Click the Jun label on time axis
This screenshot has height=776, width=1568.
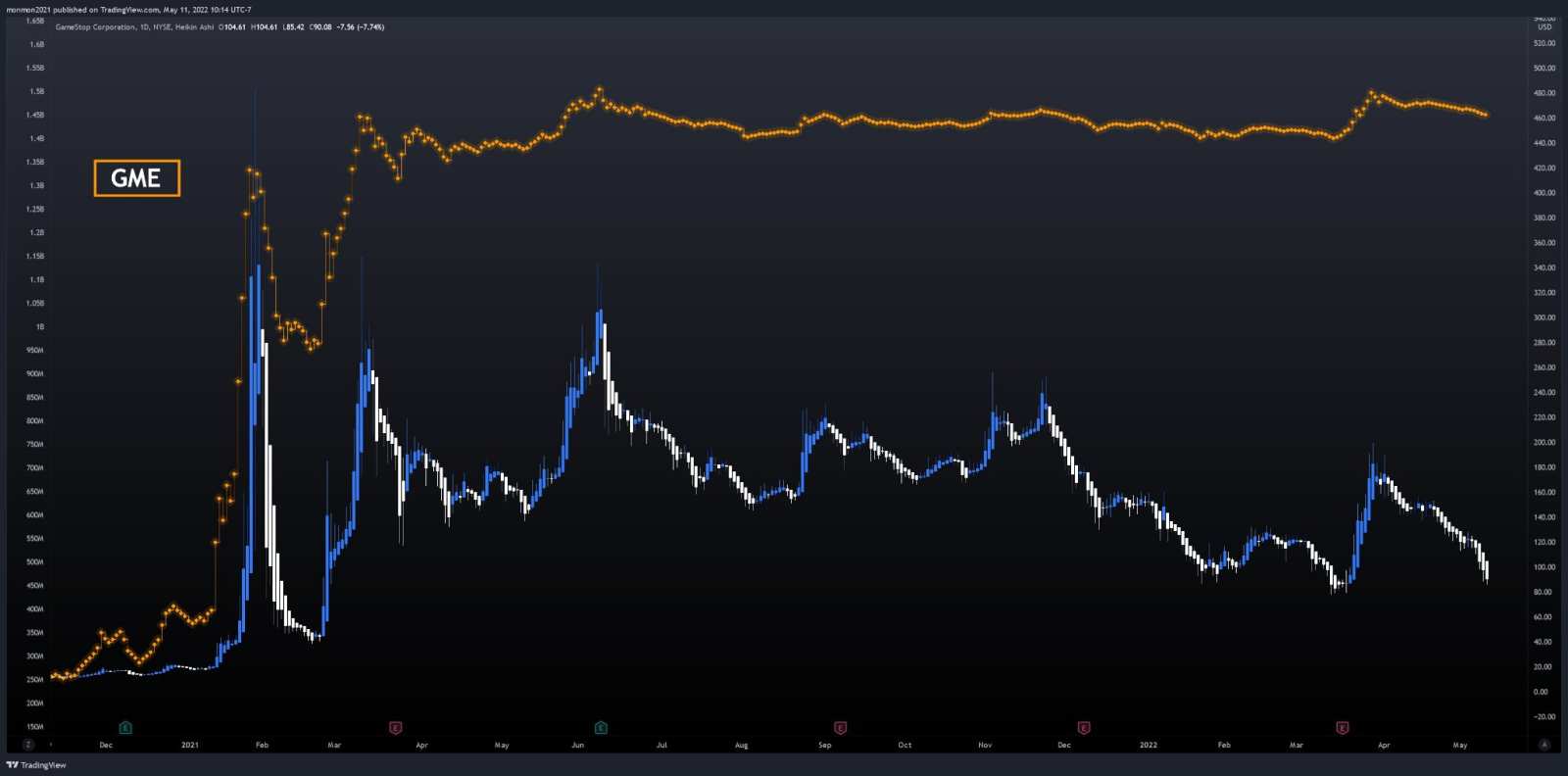[x=578, y=746]
